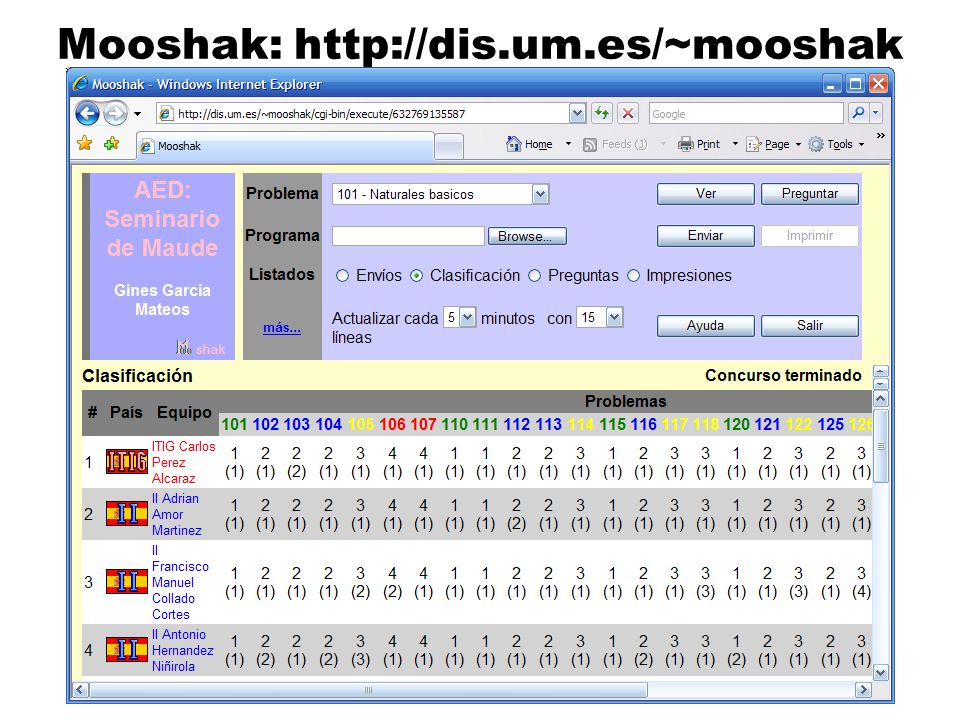
Task: Click the Add to Favorites star-plus icon
Action: pyautogui.click(x=111, y=144)
